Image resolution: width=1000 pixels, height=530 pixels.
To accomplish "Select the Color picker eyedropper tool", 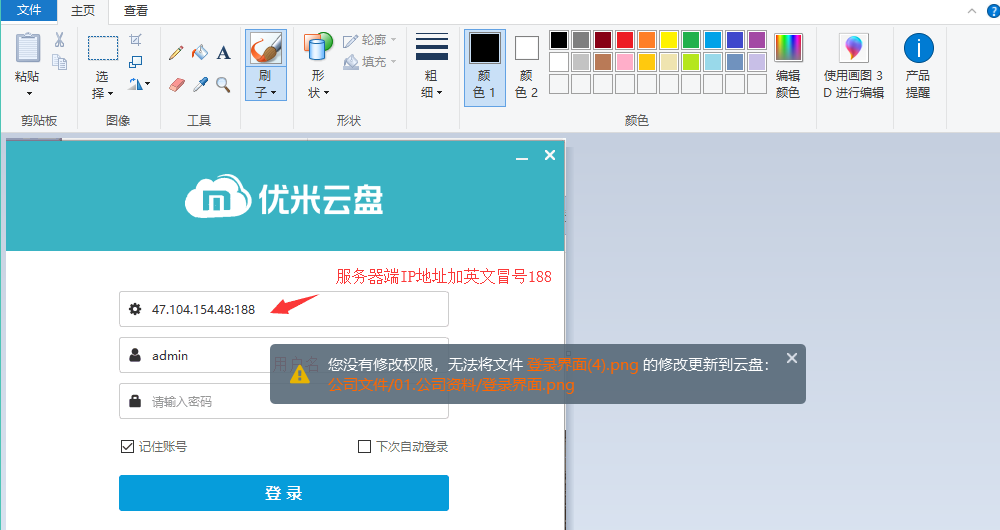I will click(200, 84).
